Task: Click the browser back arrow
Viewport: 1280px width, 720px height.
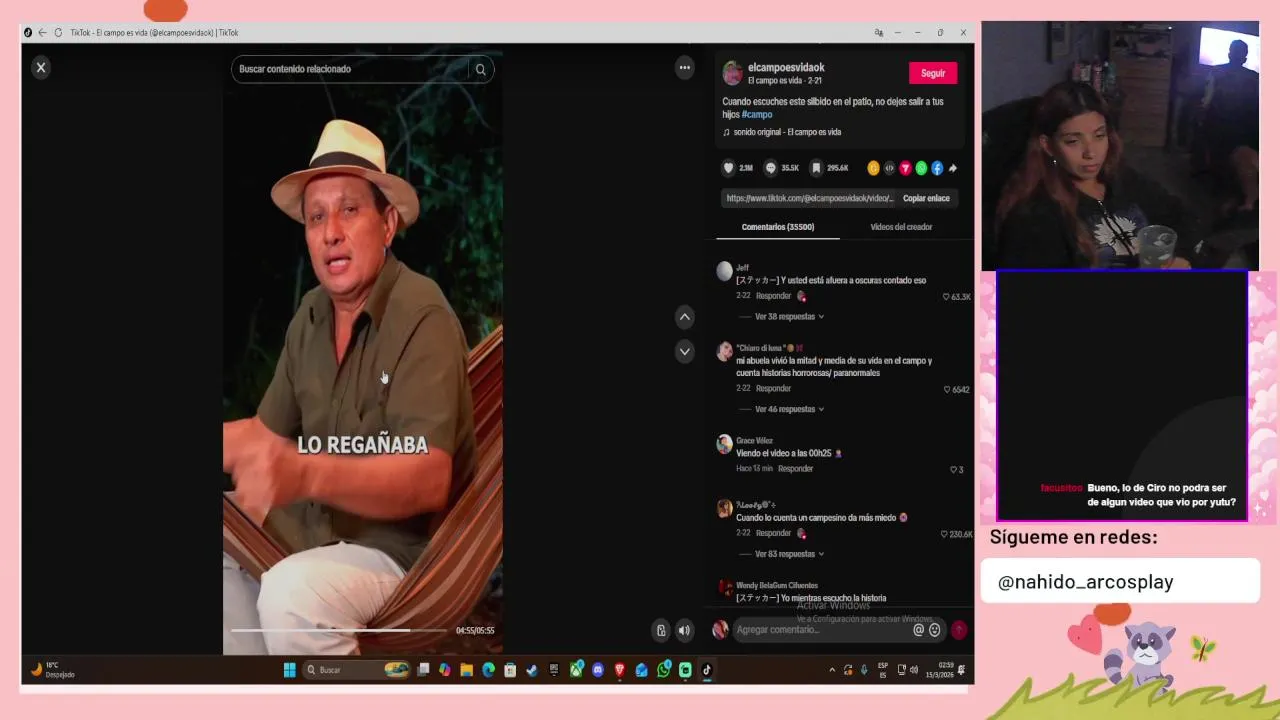Action: coord(42,32)
